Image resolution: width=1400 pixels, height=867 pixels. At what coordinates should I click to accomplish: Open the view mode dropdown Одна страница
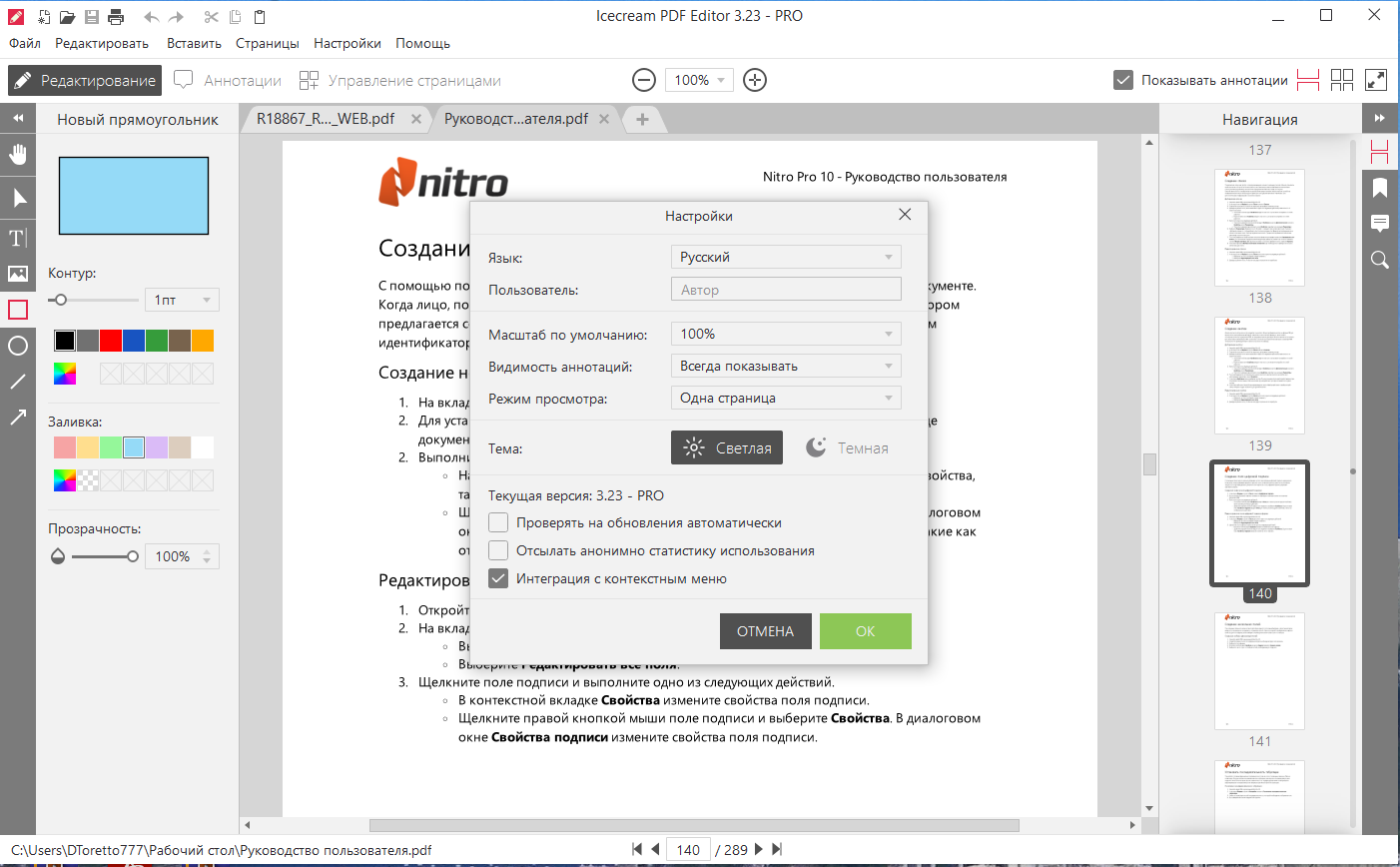pyautogui.click(x=786, y=398)
